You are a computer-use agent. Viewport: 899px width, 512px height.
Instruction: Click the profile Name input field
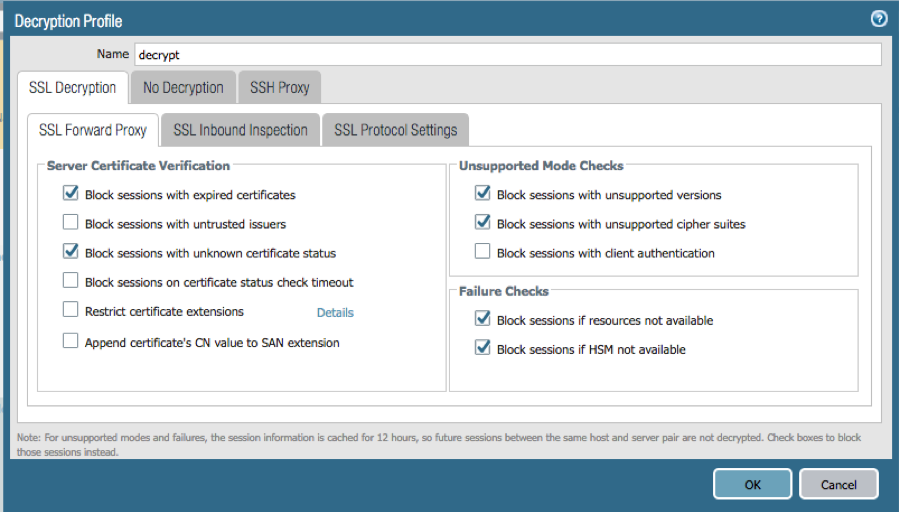507,55
